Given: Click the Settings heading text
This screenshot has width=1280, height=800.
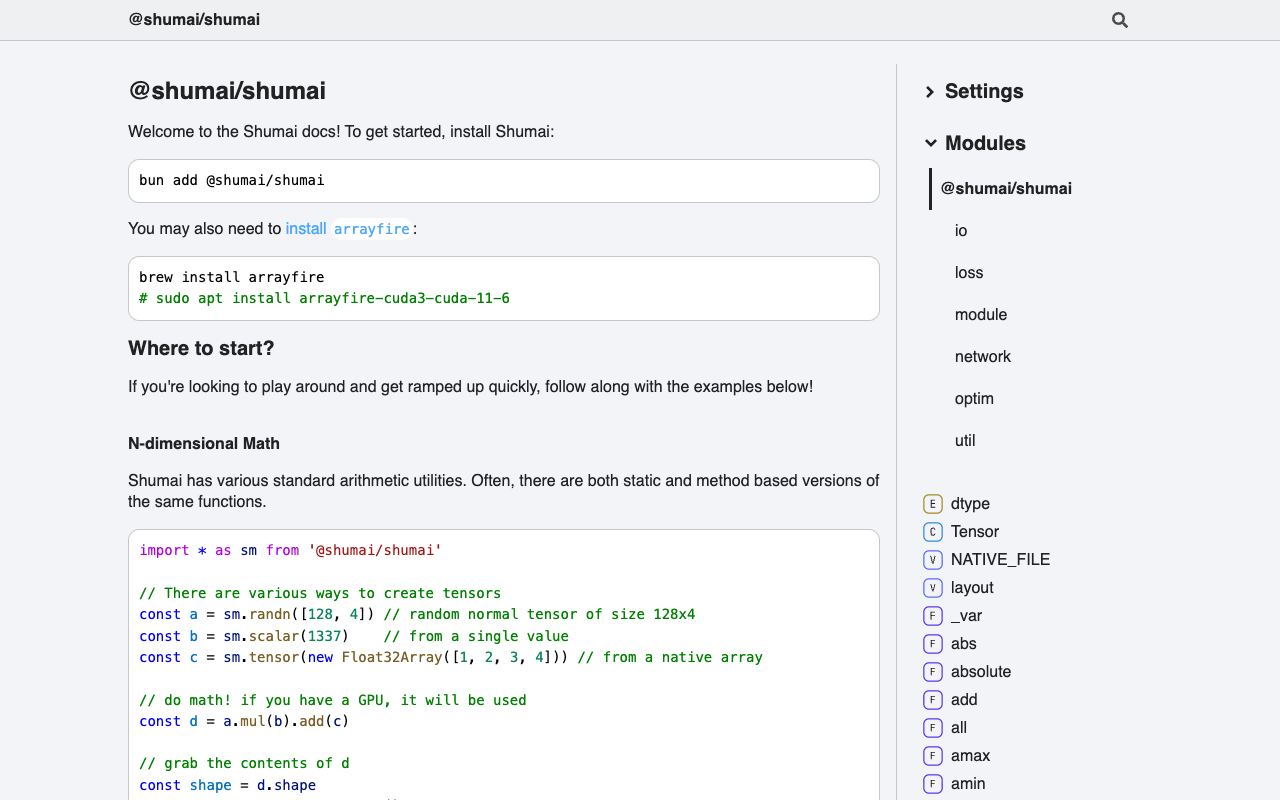Looking at the screenshot, I should 984,92.
